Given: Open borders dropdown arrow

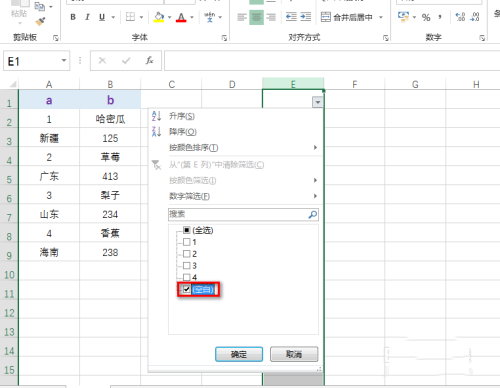Looking at the screenshot, I should pos(141,17).
